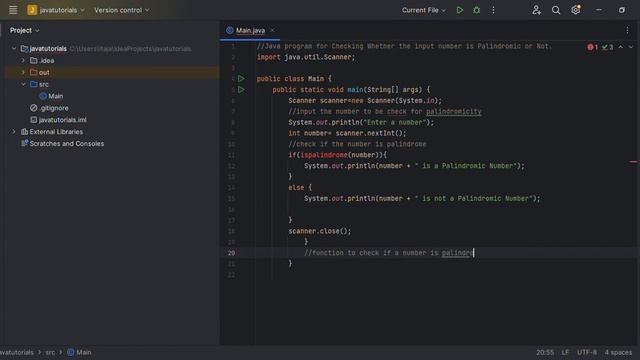
Task: Expand External Libraries node
Action: 14,132
